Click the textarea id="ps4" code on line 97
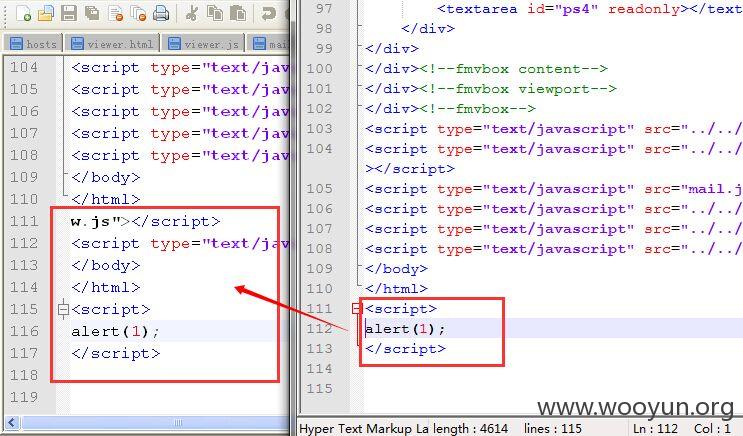This screenshot has height=436, width=743. [590, 9]
